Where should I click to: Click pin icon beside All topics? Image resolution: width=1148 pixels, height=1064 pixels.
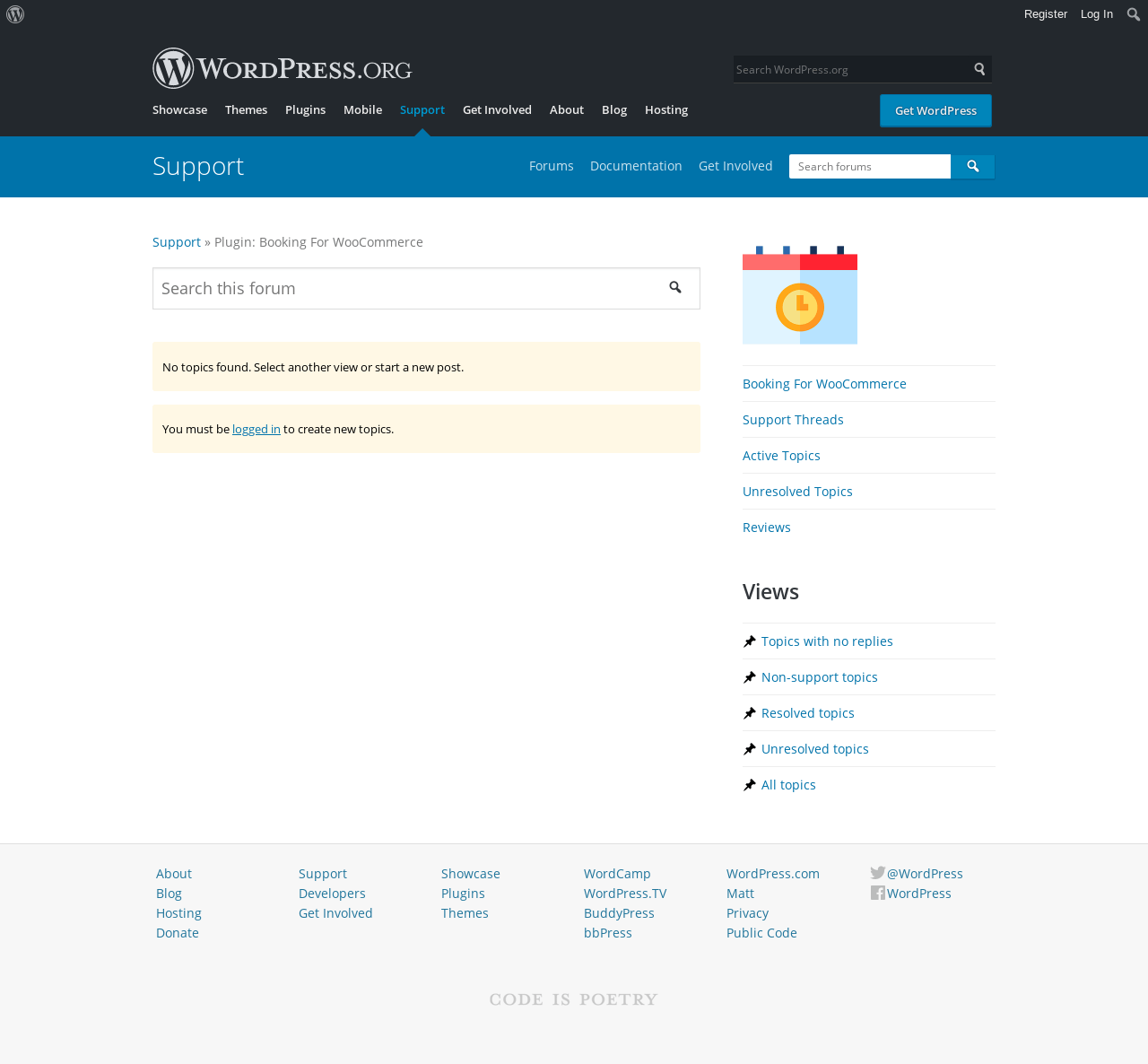(x=750, y=785)
